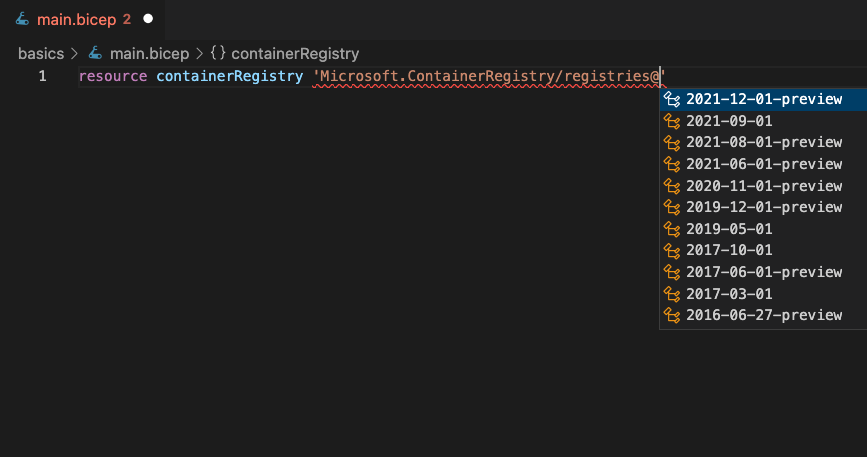Click the icon next to 2019-05-01 suggestion
Screen dimensions: 867x457
click(673, 229)
